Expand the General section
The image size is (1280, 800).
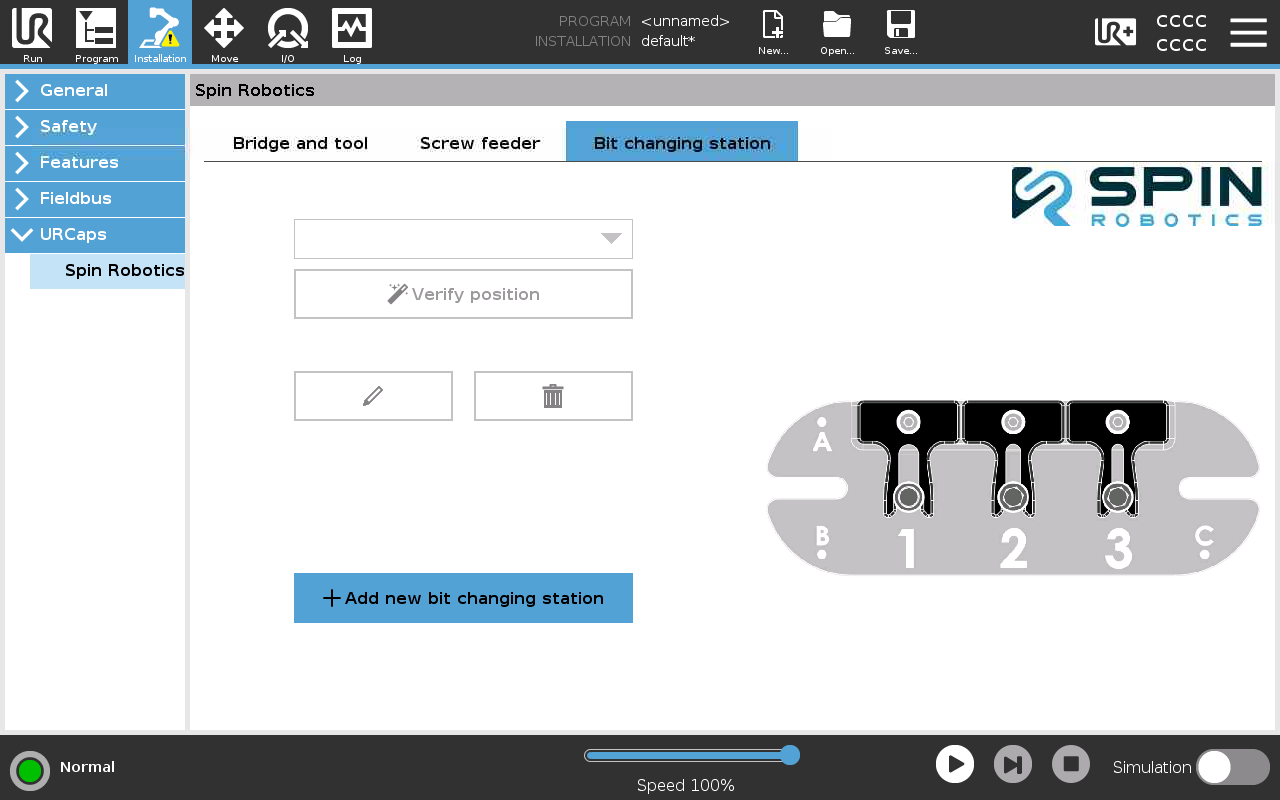coord(95,91)
